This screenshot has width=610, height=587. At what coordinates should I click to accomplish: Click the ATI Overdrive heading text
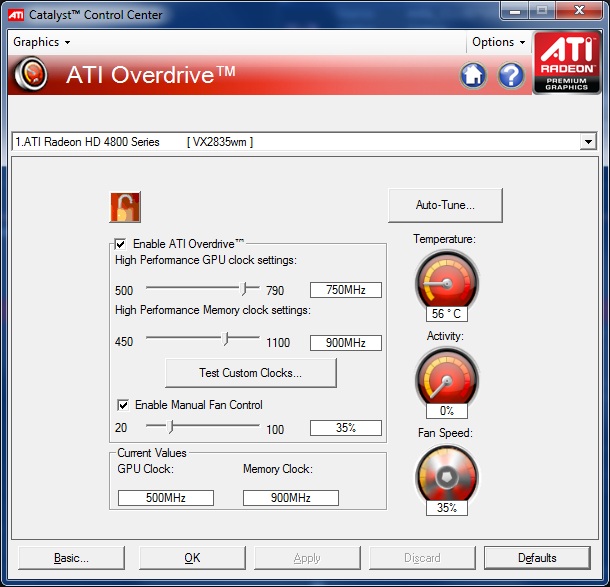click(x=151, y=75)
